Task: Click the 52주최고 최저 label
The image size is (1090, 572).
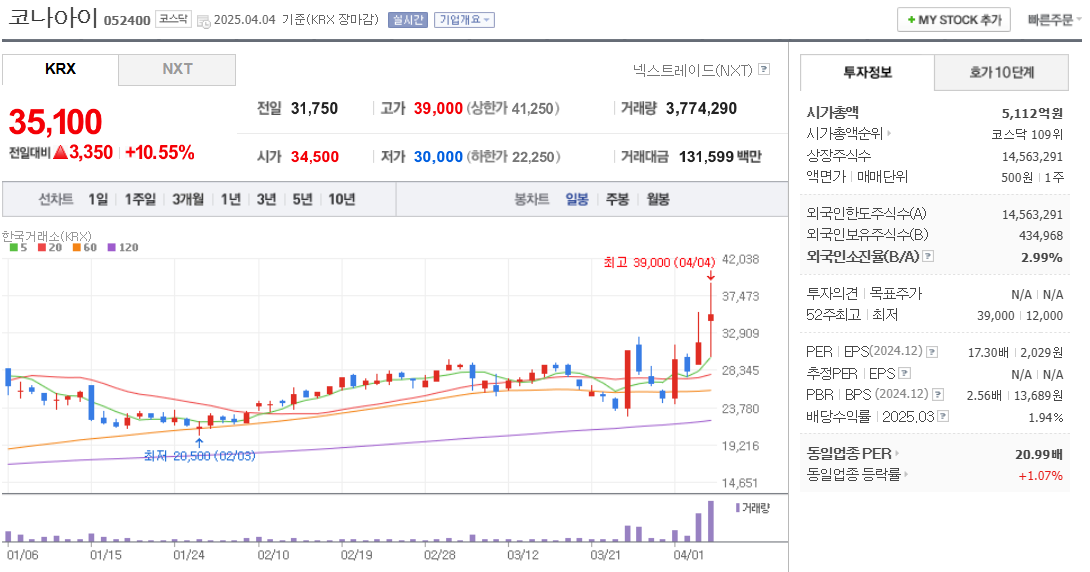Action: click(852, 315)
